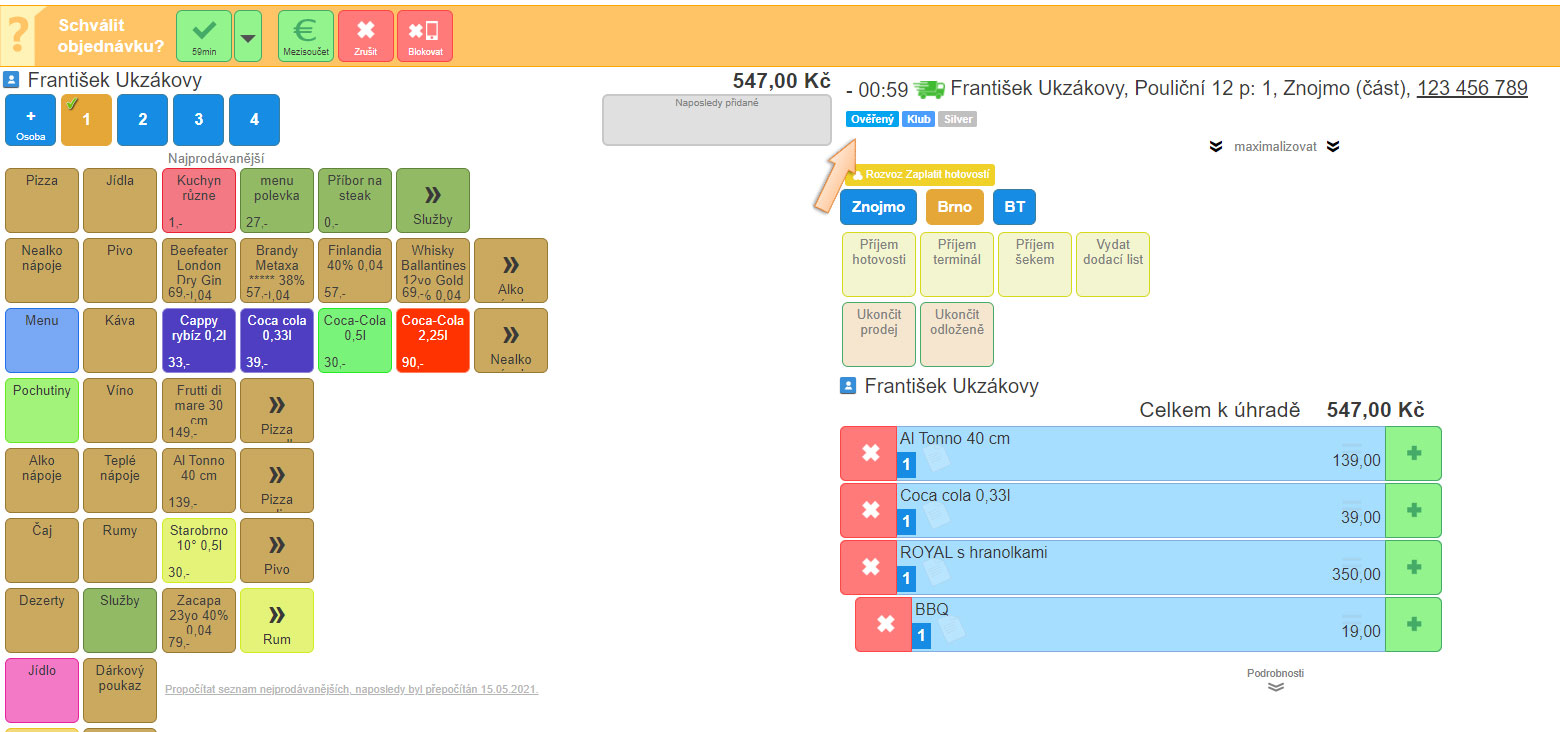Viewport: 1560px width, 732px height.
Task: Select the red Coca-Cola 2,25l tile
Action: (433, 340)
